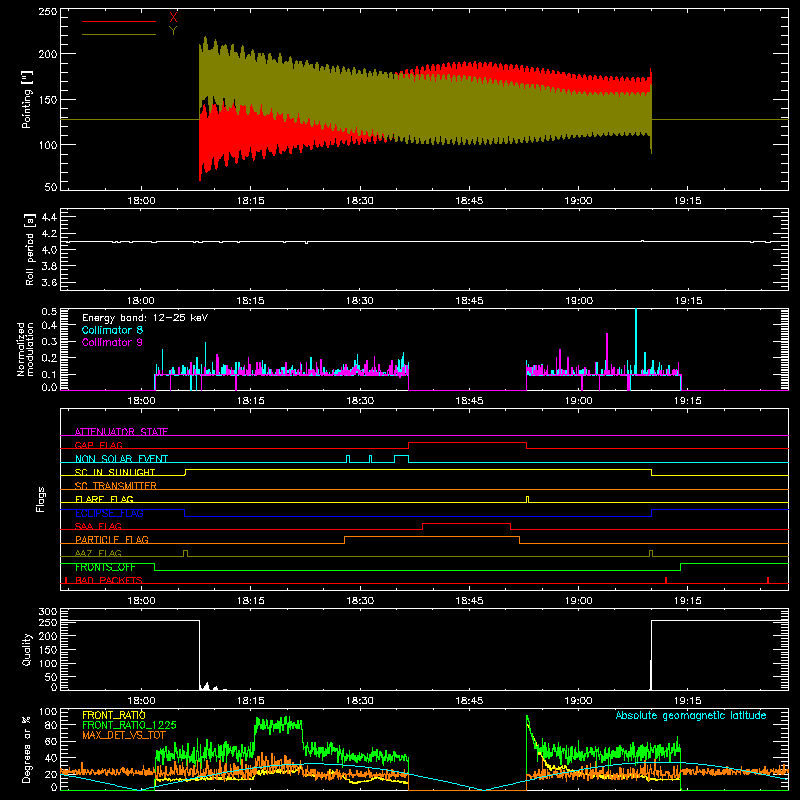Click the '250' label on Pointing axis

pos(47,11)
